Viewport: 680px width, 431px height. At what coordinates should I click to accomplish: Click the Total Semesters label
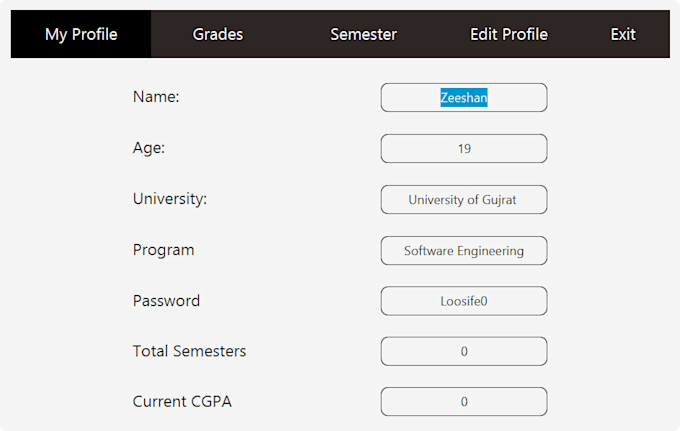(x=189, y=352)
